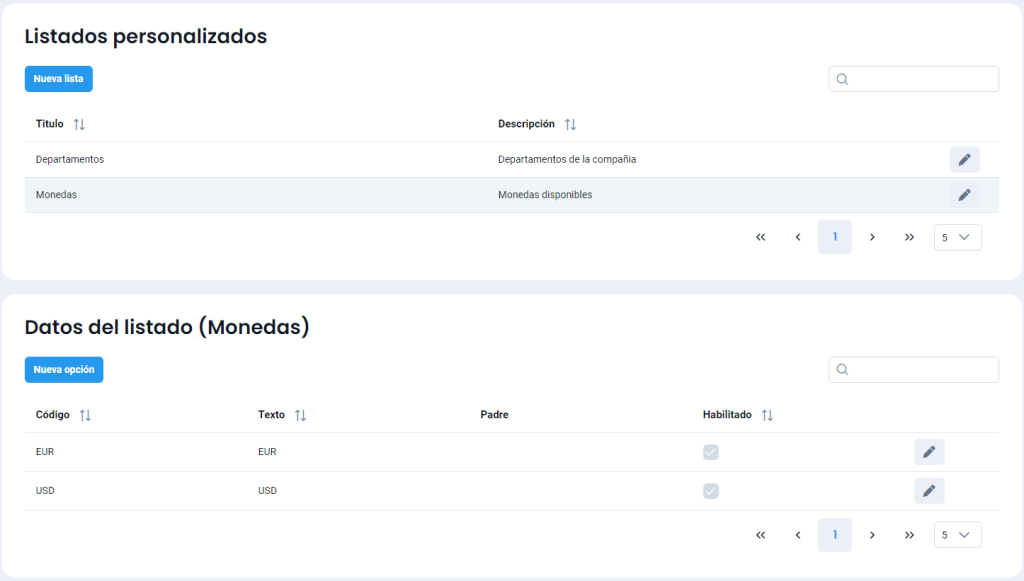Sort list data by Código

(85, 415)
